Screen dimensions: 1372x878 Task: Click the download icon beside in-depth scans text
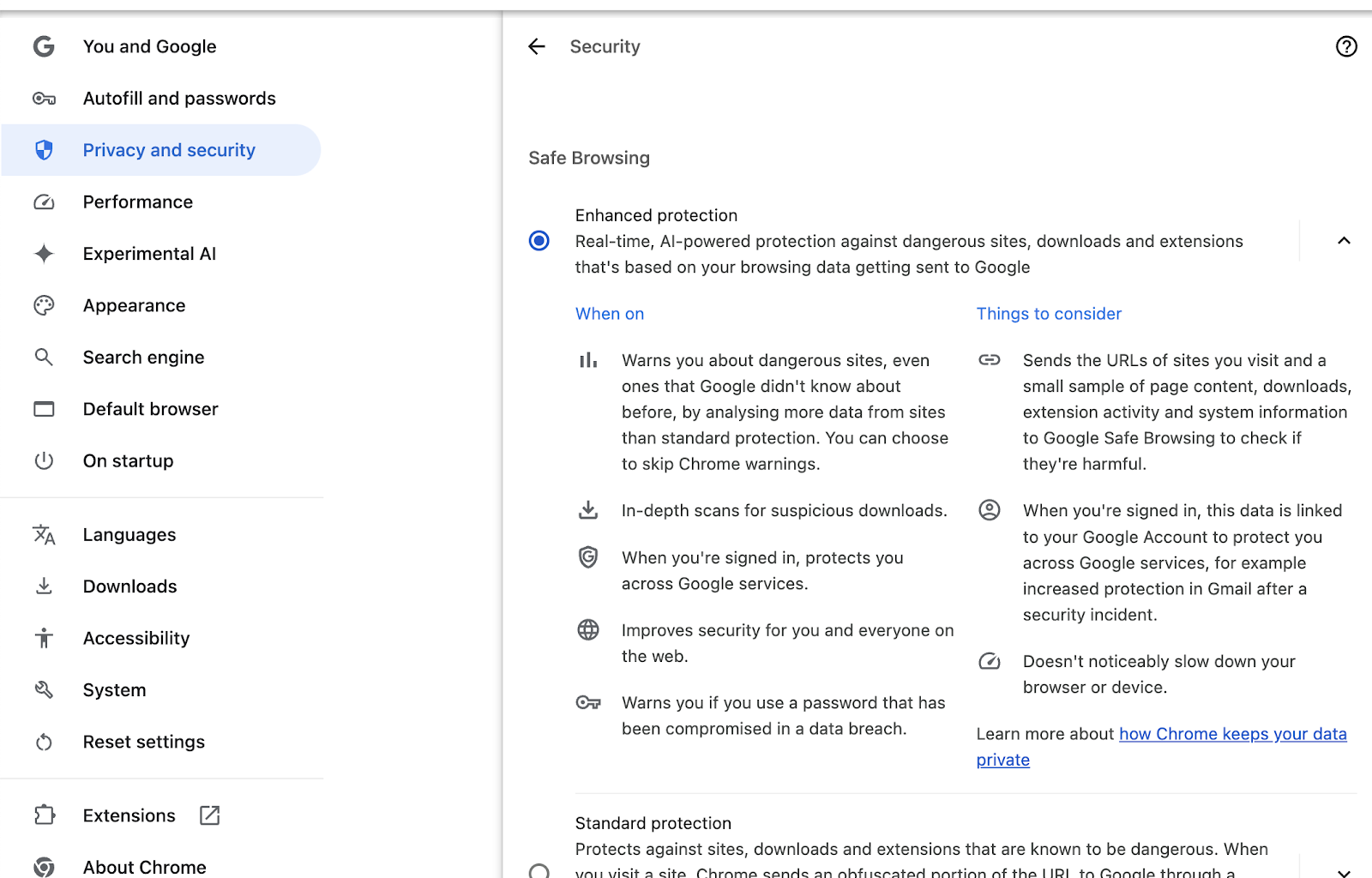[588, 510]
